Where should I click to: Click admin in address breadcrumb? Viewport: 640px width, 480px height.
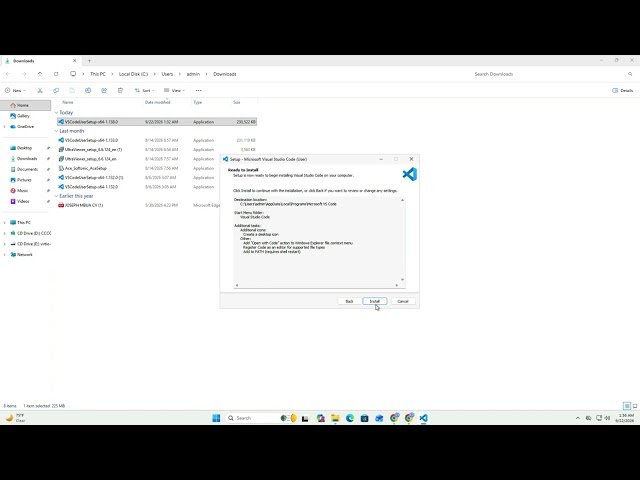pyautogui.click(x=193, y=74)
